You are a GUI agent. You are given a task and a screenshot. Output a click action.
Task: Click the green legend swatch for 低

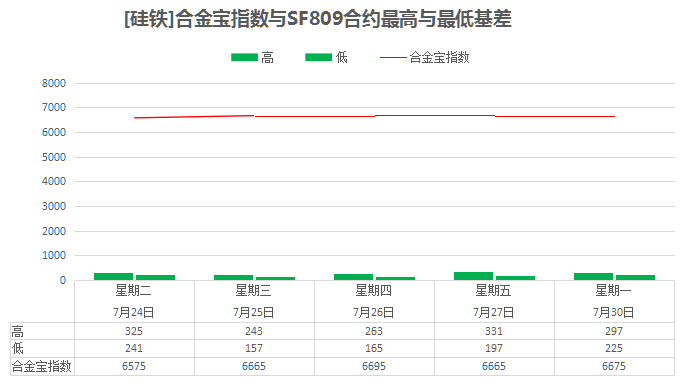318,57
